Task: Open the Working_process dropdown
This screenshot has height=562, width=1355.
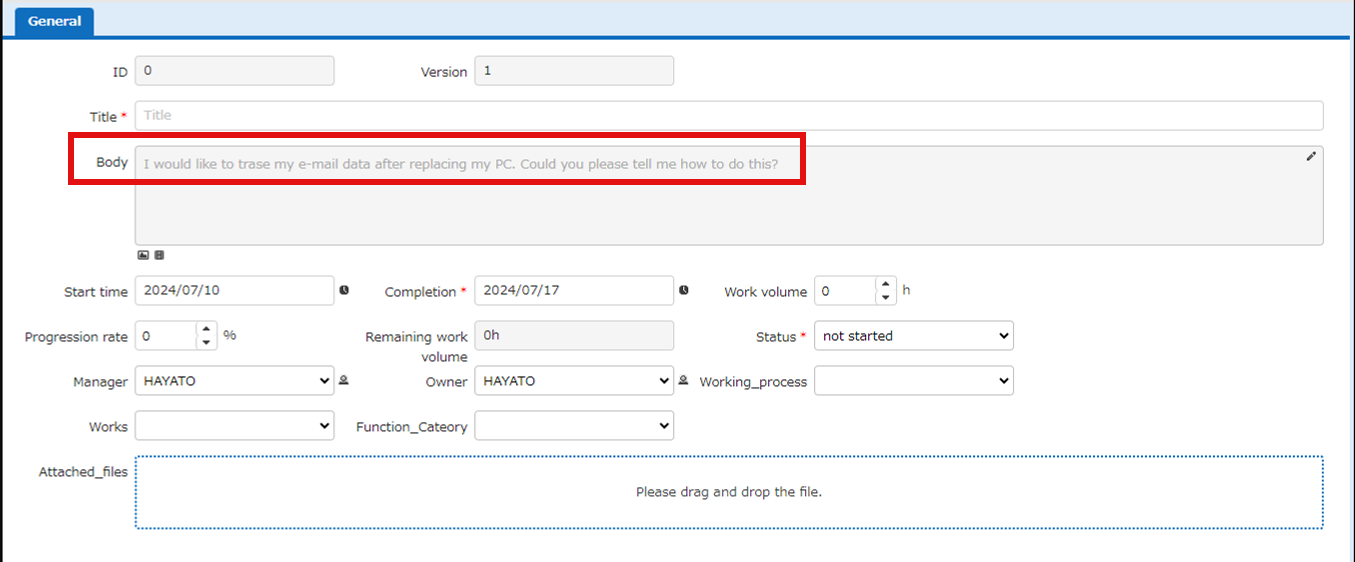Action: 914,381
